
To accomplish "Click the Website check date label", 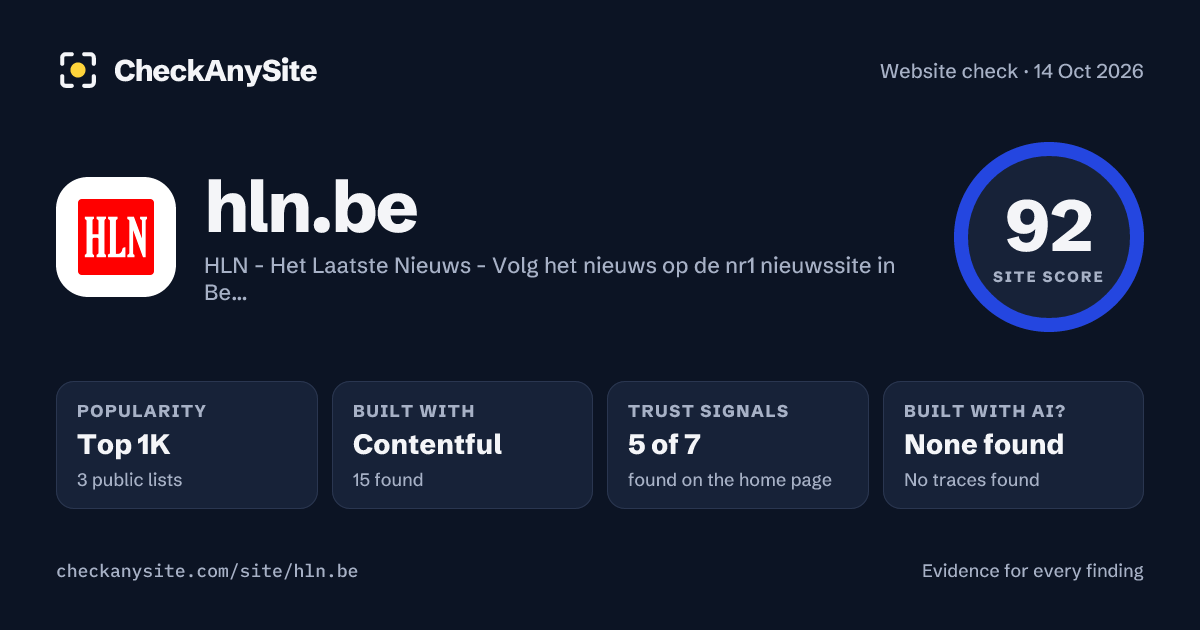I will coord(1012,71).
